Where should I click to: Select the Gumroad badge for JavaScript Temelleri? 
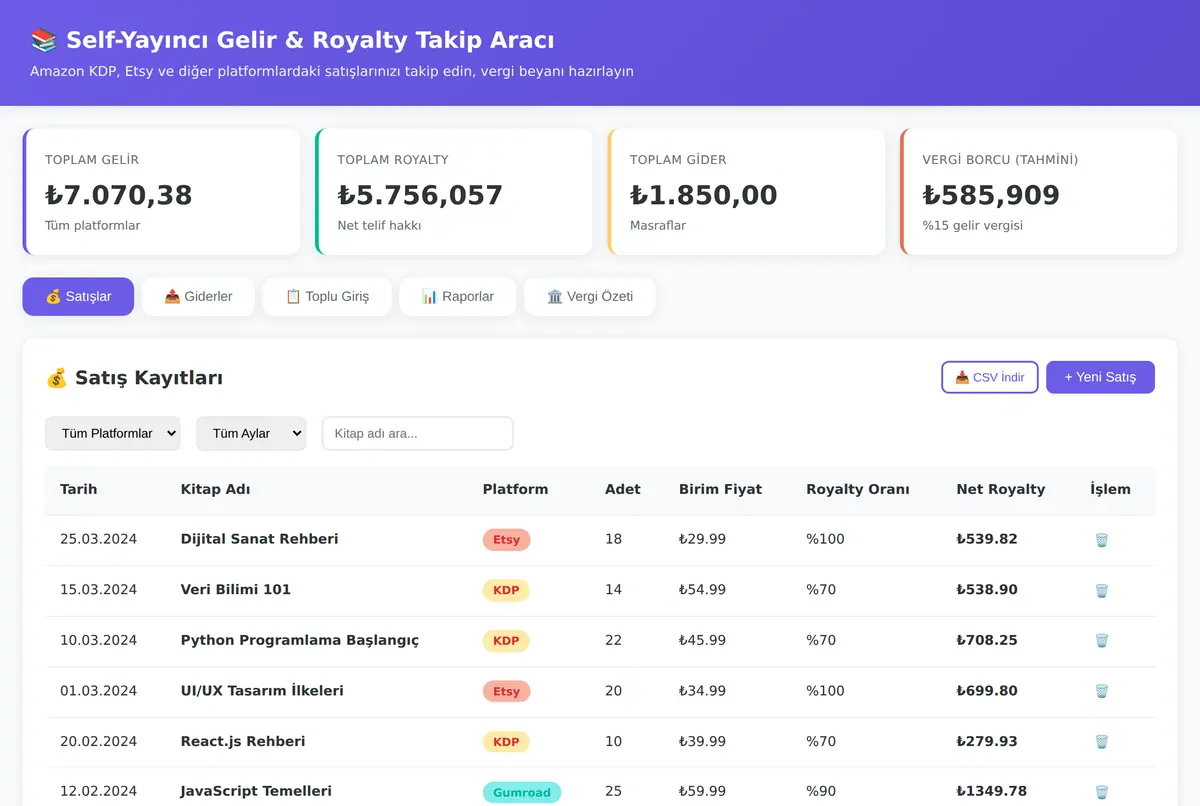[x=522, y=792]
